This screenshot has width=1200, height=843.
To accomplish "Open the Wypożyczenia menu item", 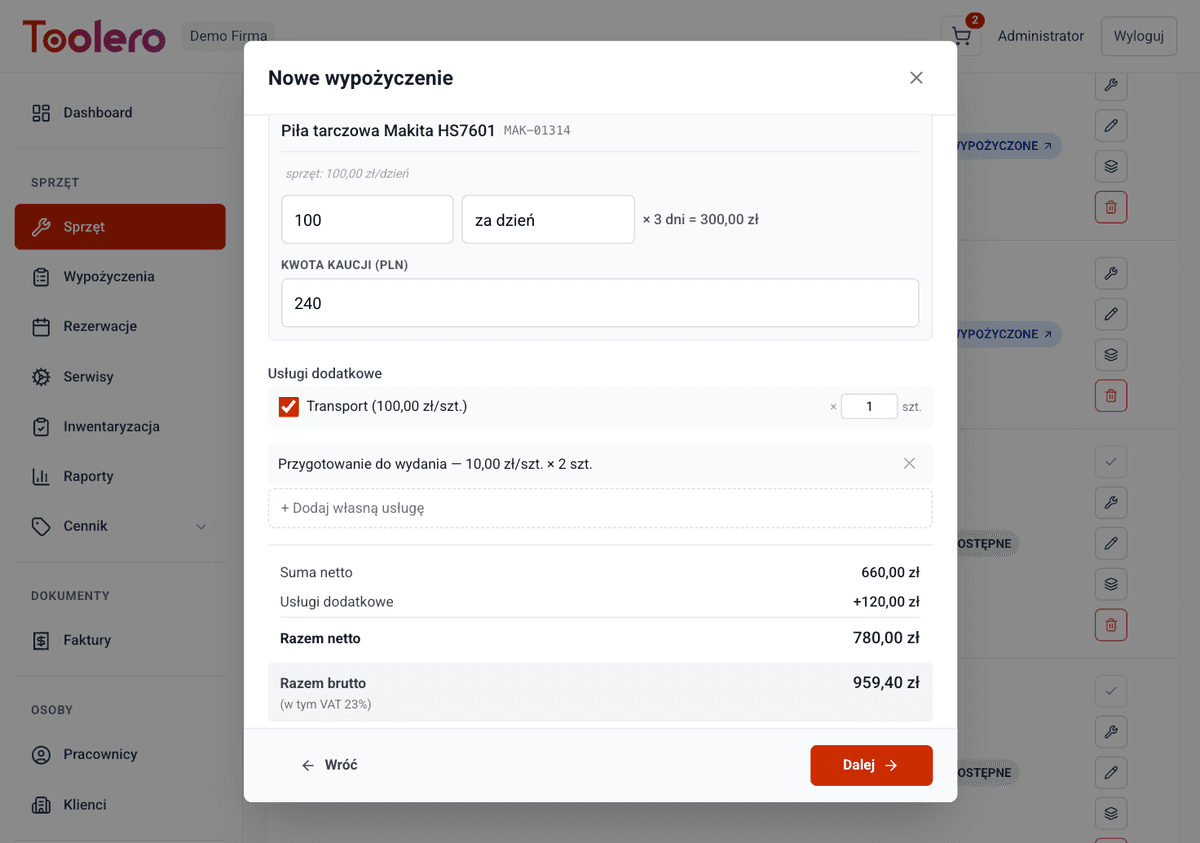I will (x=108, y=277).
